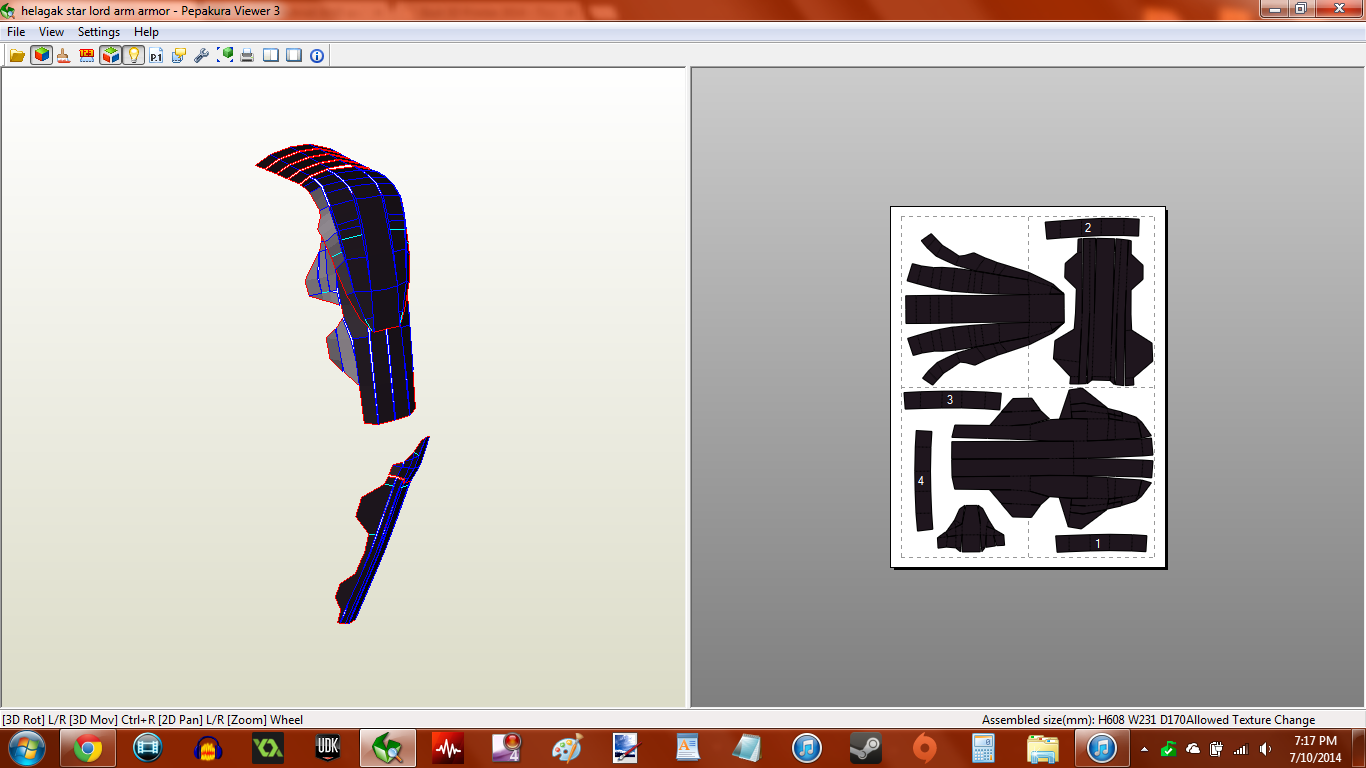Screen dimensions: 1366x768
Task: Open the View menu
Action: pos(51,32)
